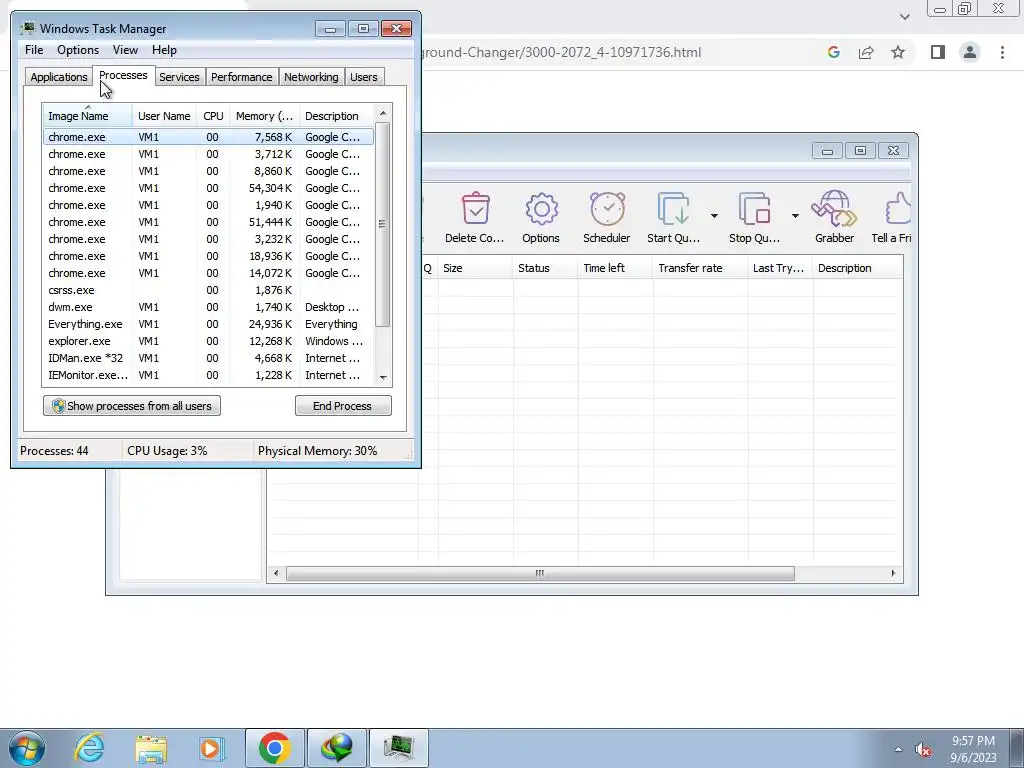This screenshot has width=1024, height=768.
Task: Sort processes by Memory column header
Action: point(264,116)
